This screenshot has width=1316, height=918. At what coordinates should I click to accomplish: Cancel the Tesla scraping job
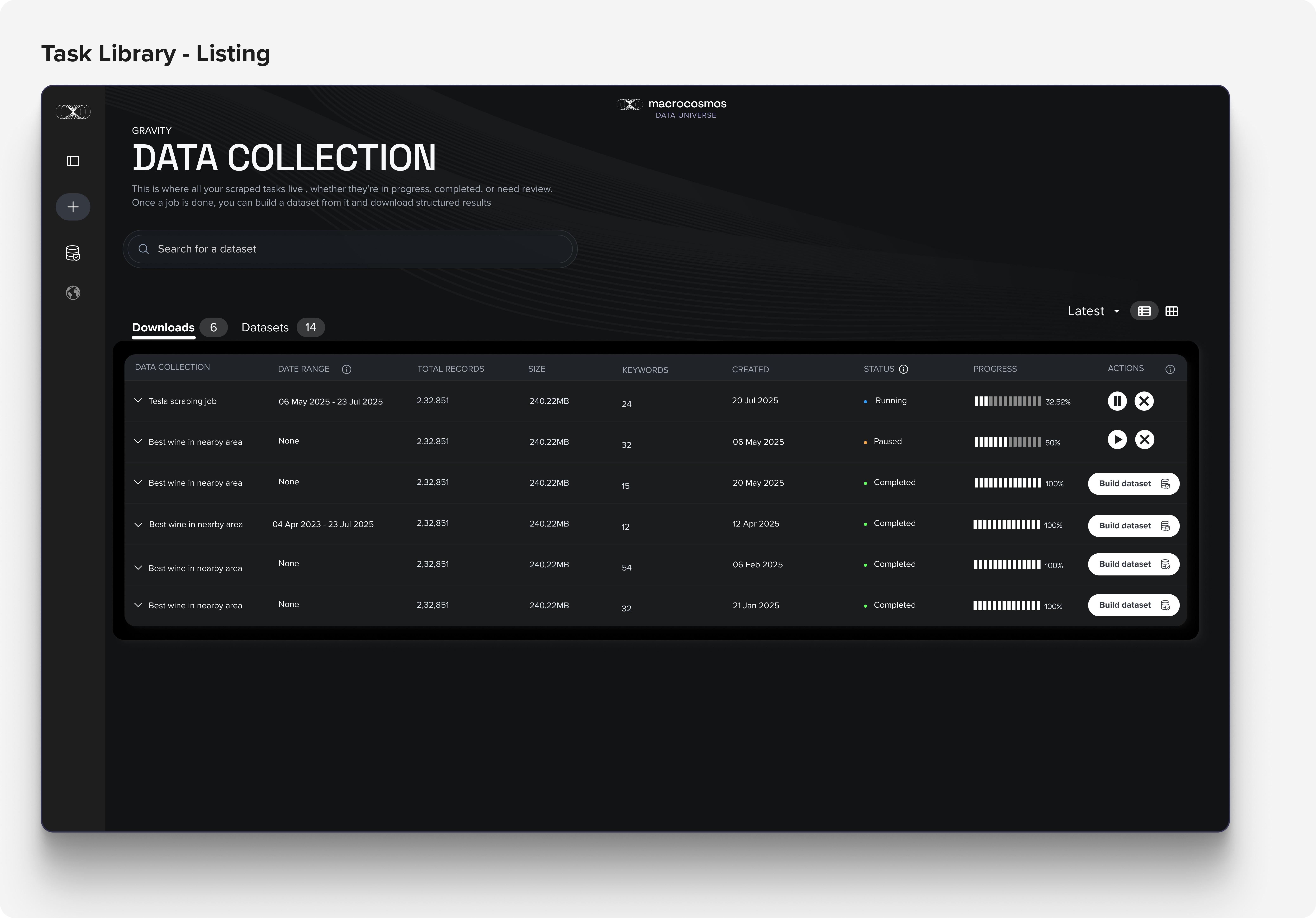point(1144,401)
